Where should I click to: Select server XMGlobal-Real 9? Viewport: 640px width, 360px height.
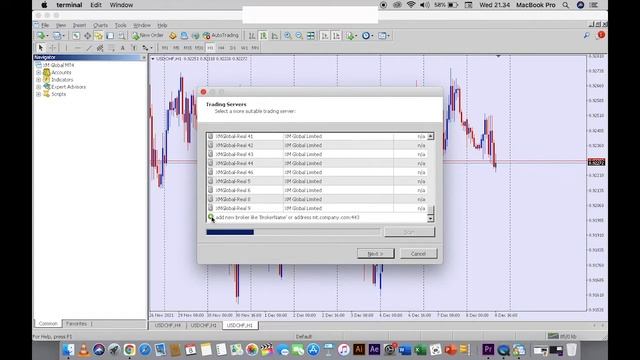coord(317,208)
